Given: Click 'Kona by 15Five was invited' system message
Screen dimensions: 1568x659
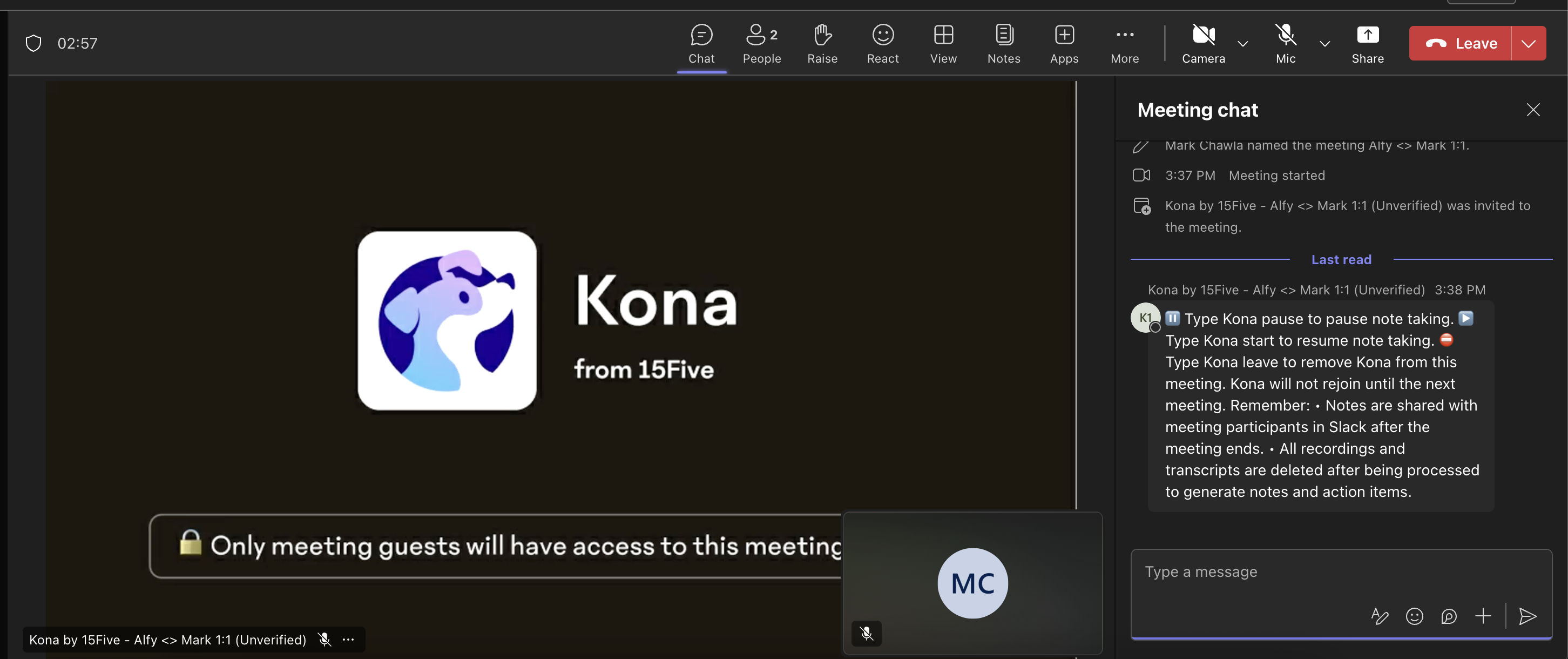Looking at the screenshot, I should pos(1347,216).
